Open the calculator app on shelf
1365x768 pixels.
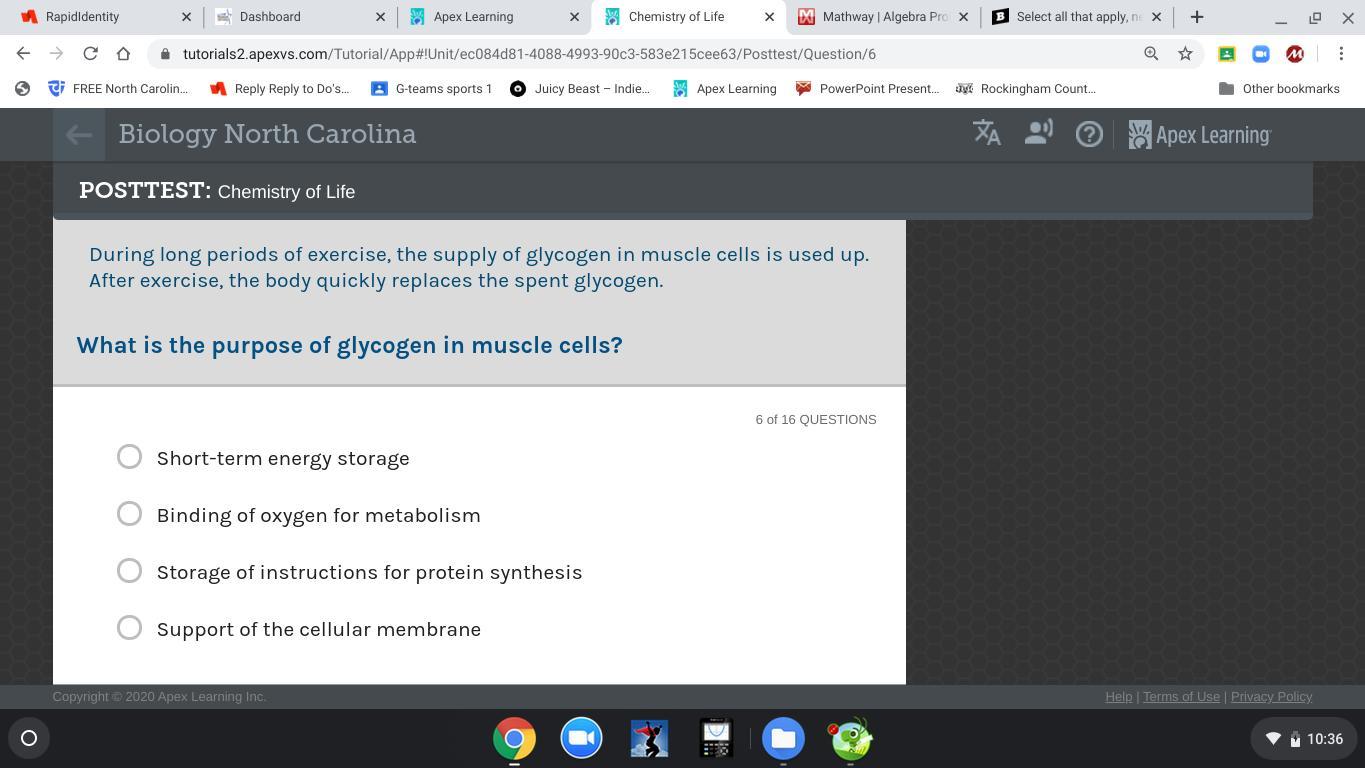tap(716, 739)
